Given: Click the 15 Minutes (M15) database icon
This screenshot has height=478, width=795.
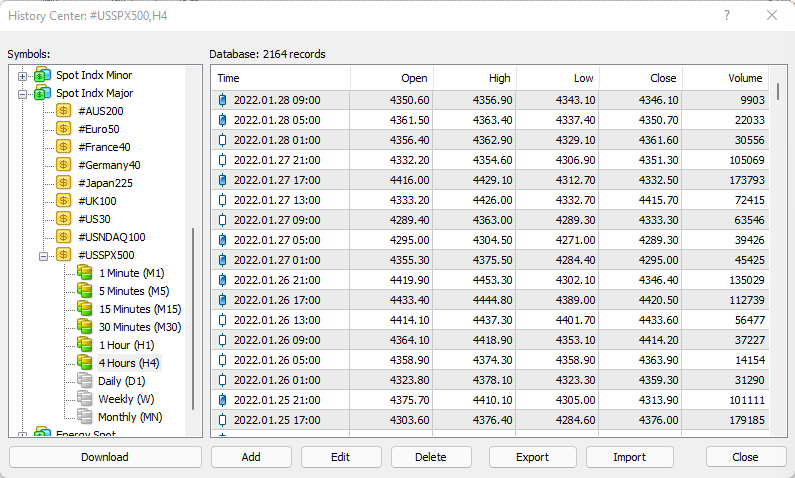Looking at the screenshot, I should pyautogui.click(x=85, y=309).
